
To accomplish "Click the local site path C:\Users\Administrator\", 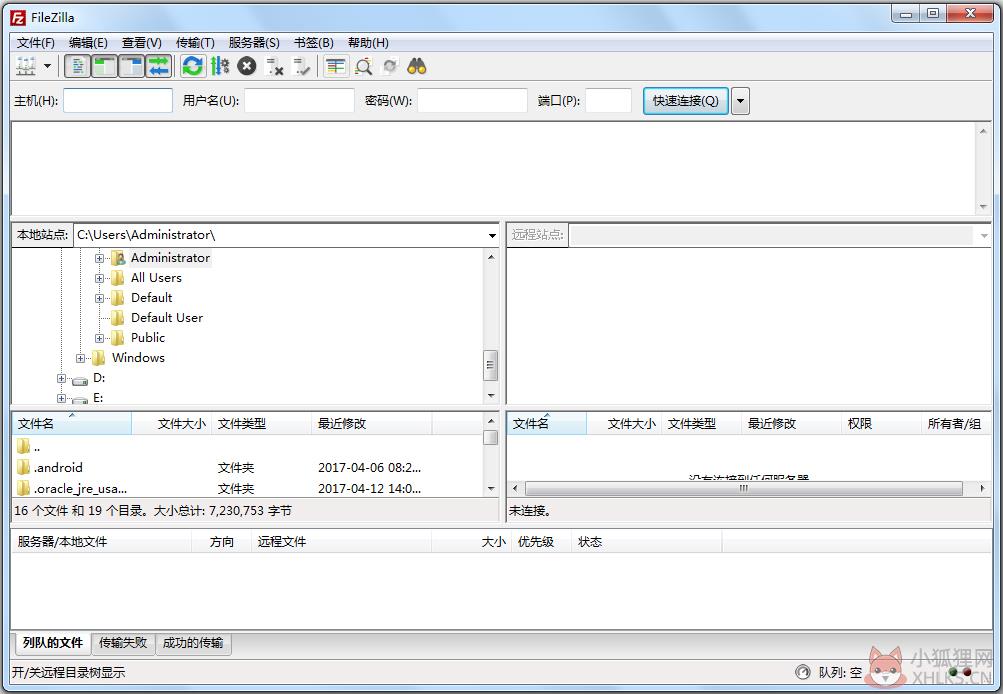I will pyautogui.click(x=146, y=235).
